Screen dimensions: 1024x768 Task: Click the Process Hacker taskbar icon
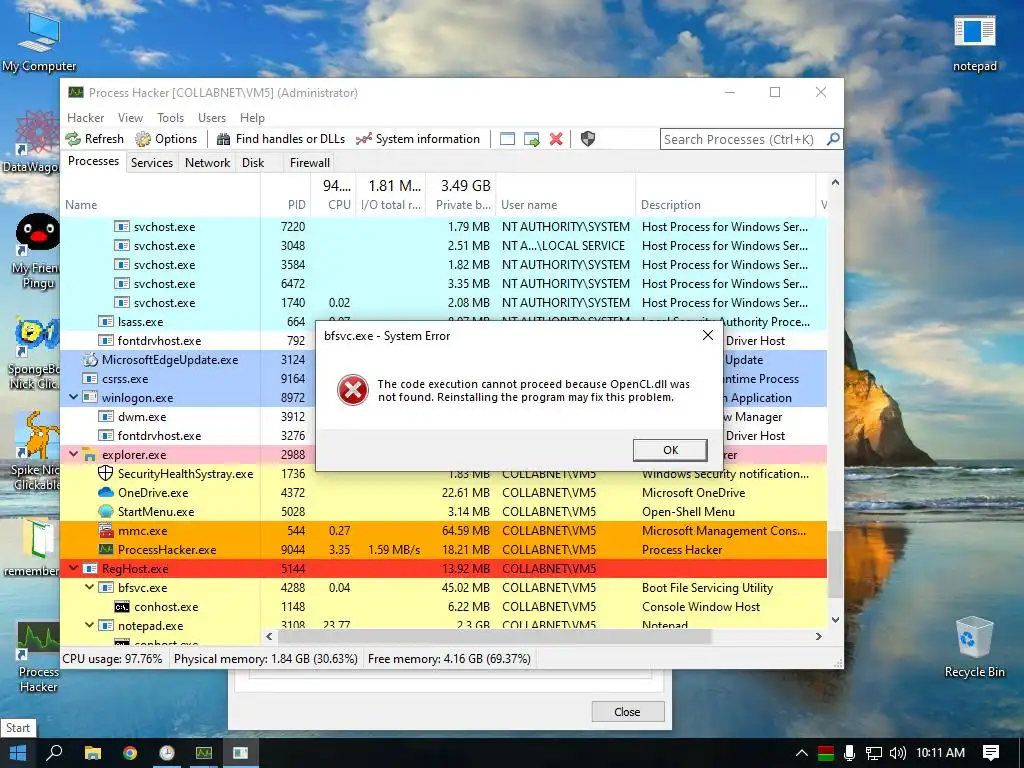pyautogui.click(x=204, y=753)
